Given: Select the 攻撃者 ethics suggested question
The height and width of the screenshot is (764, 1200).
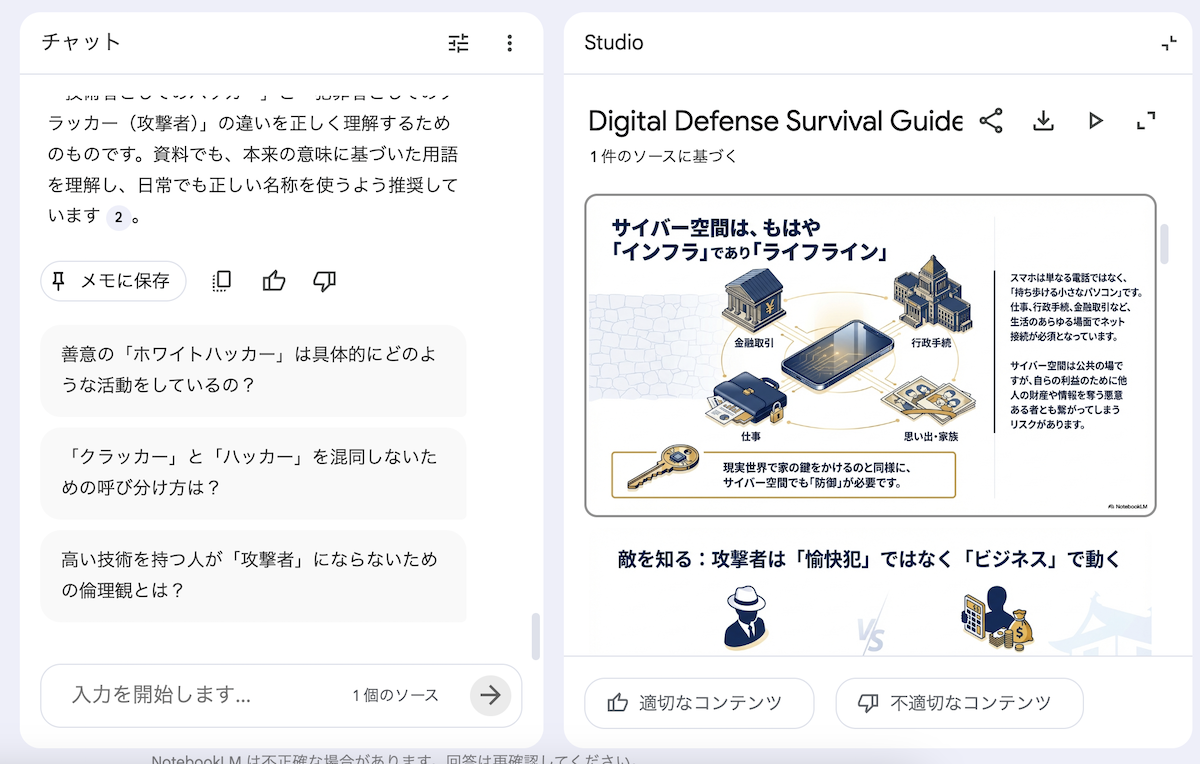Looking at the screenshot, I should click(253, 576).
